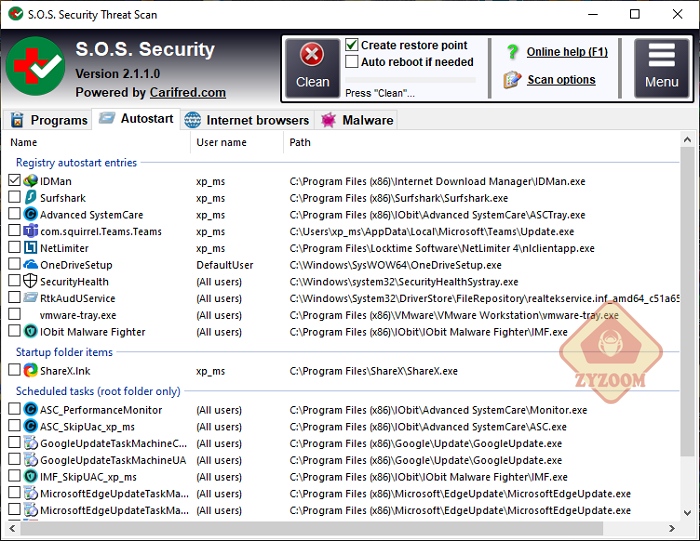Screen dimensions: 700x541
Task: Click the Clean button
Action: (x=312, y=68)
